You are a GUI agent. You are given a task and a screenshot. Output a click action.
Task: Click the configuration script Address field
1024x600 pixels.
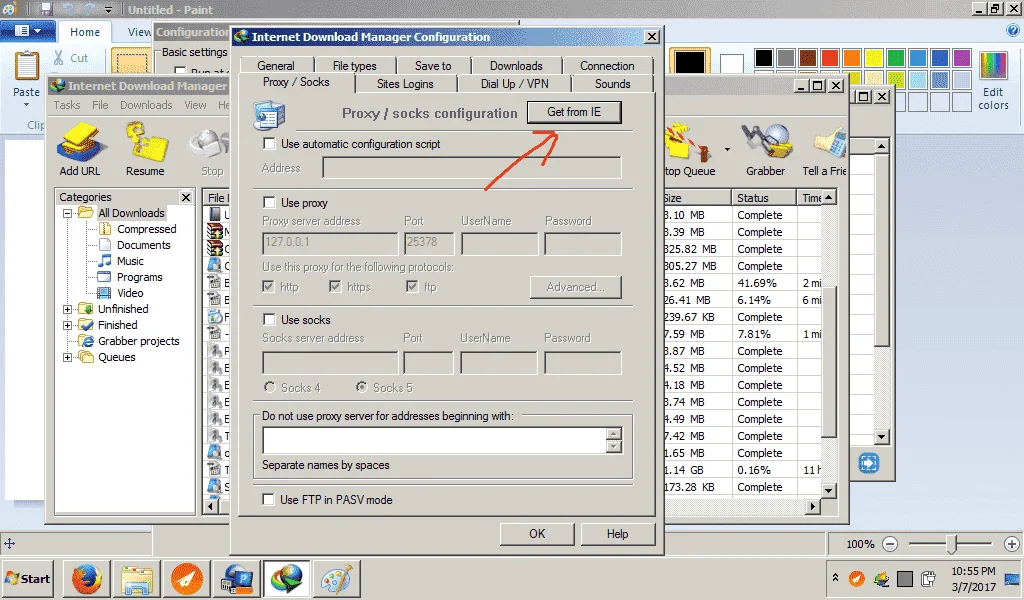tap(472, 168)
